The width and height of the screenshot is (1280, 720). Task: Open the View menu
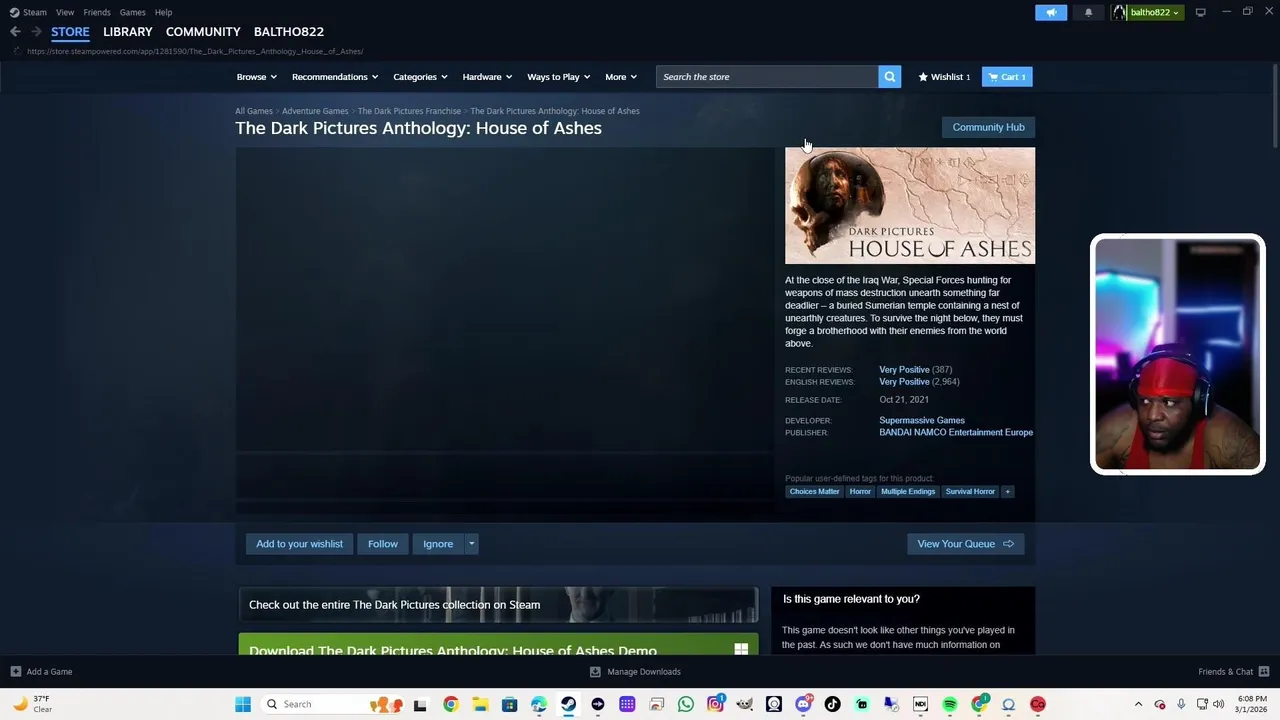pyautogui.click(x=65, y=12)
